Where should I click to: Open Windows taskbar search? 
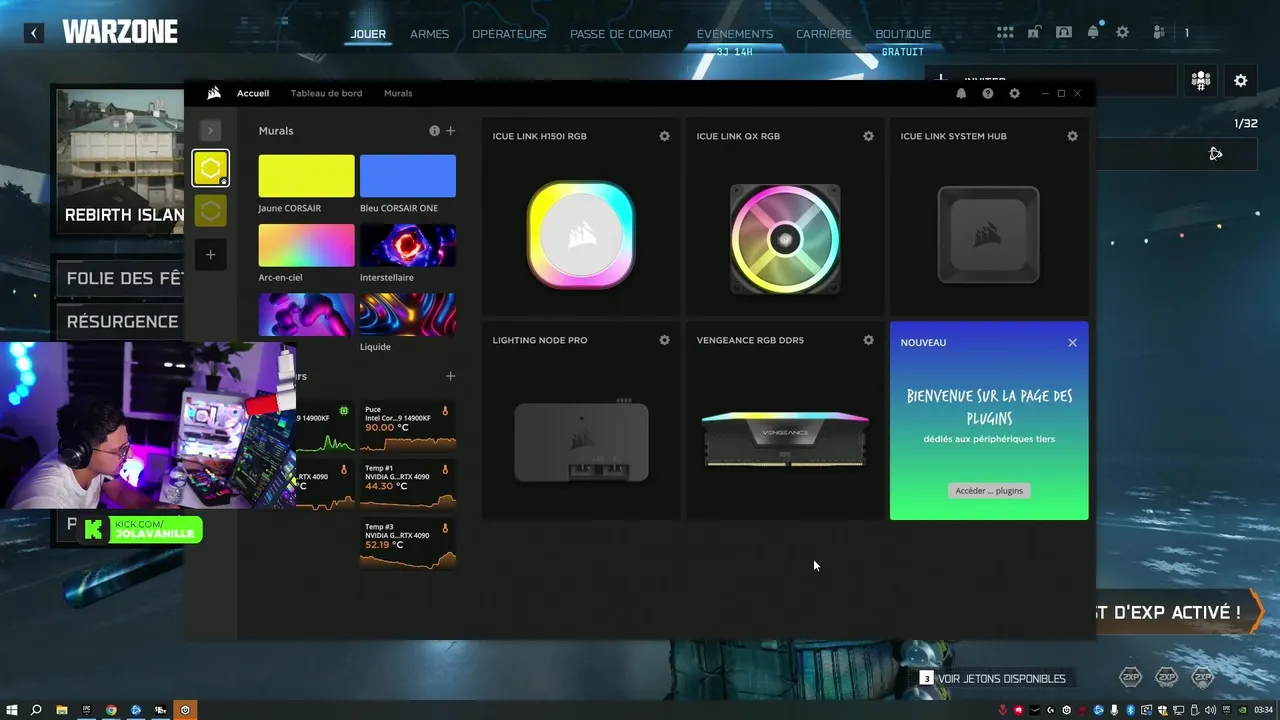pyautogui.click(x=36, y=710)
